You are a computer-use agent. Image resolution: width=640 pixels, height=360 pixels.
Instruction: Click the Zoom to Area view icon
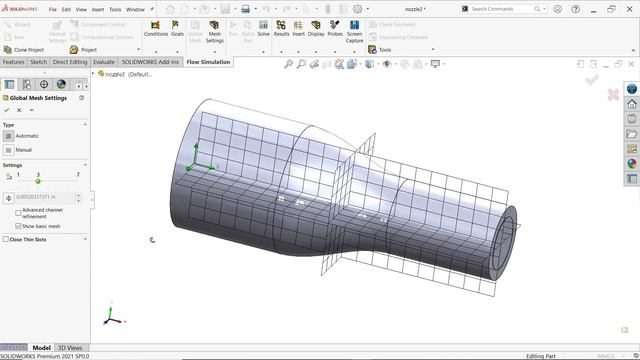[301, 64]
